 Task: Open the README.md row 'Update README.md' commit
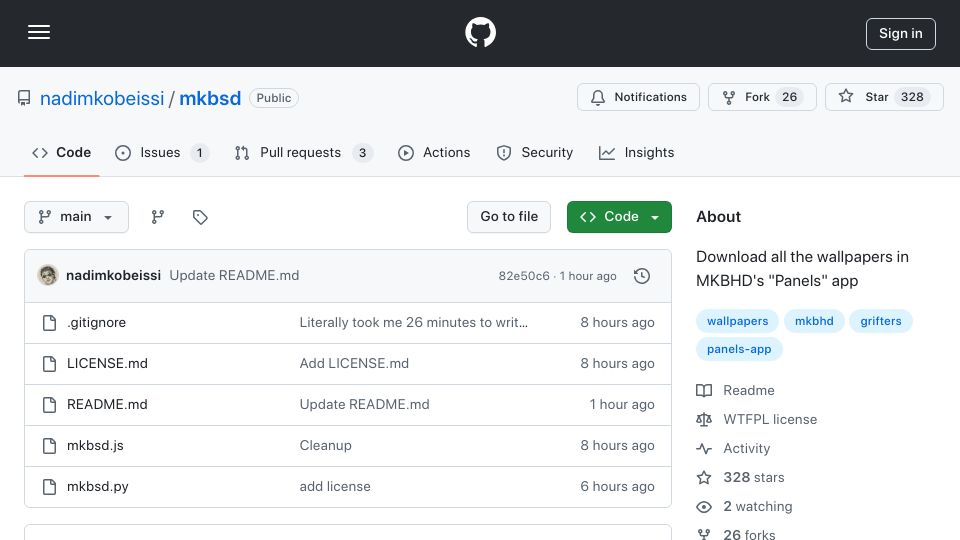click(x=364, y=405)
